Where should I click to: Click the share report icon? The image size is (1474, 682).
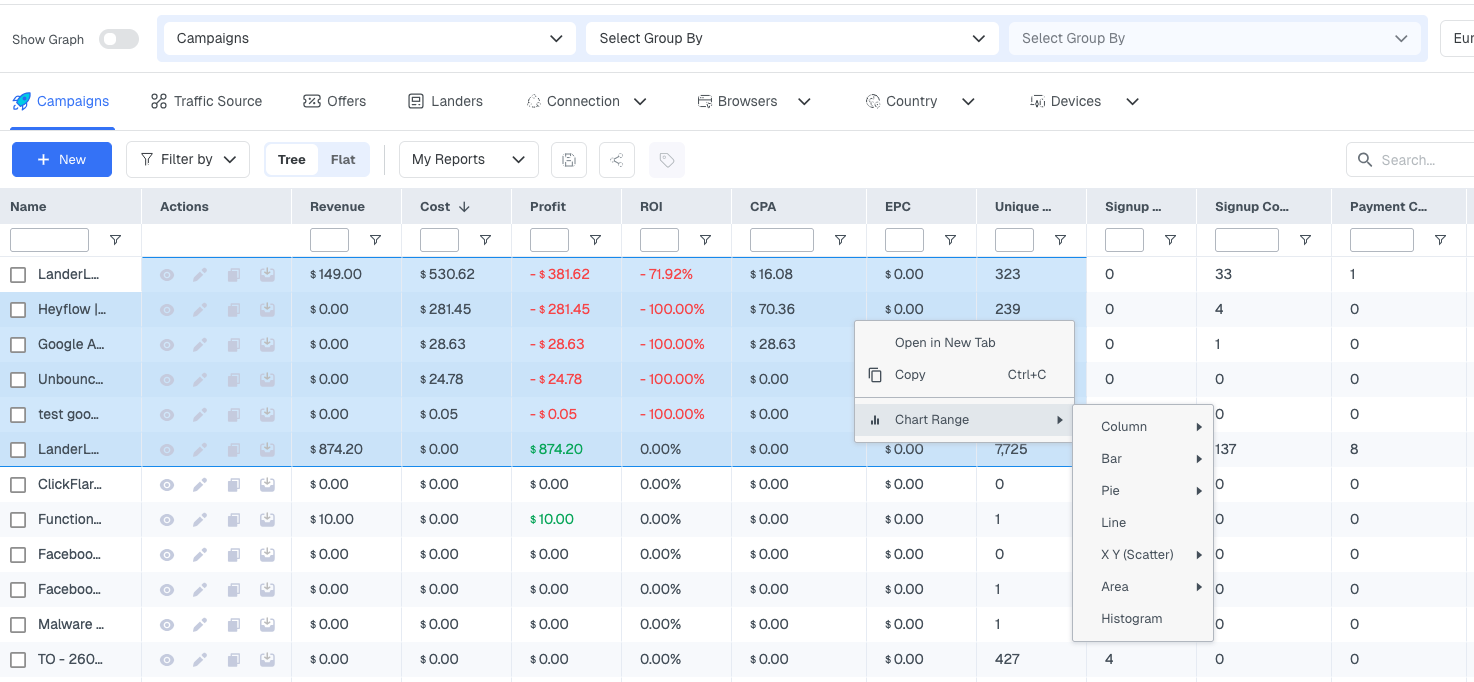[617, 160]
